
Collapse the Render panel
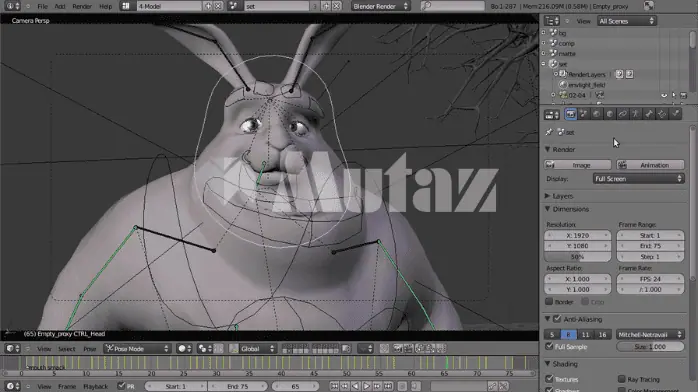click(548, 150)
